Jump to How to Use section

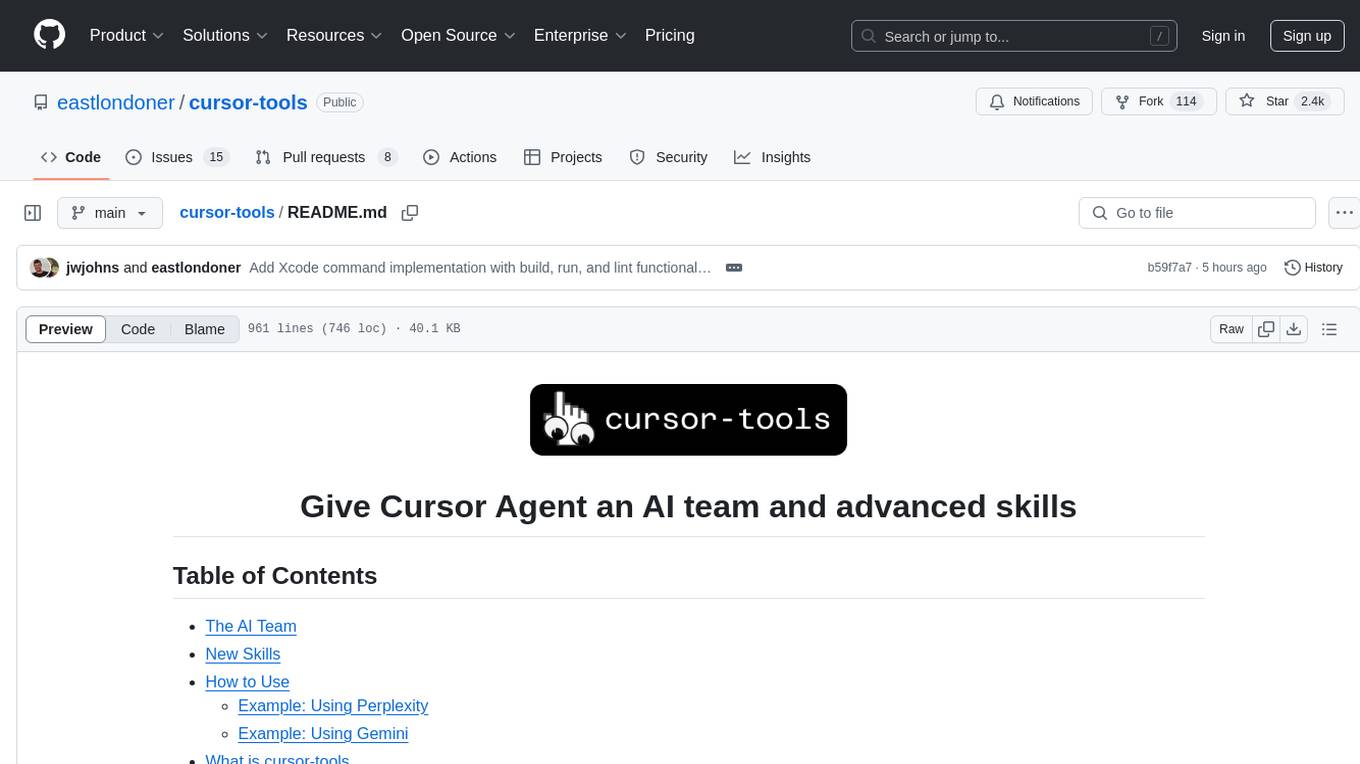[x=247, y=682]
